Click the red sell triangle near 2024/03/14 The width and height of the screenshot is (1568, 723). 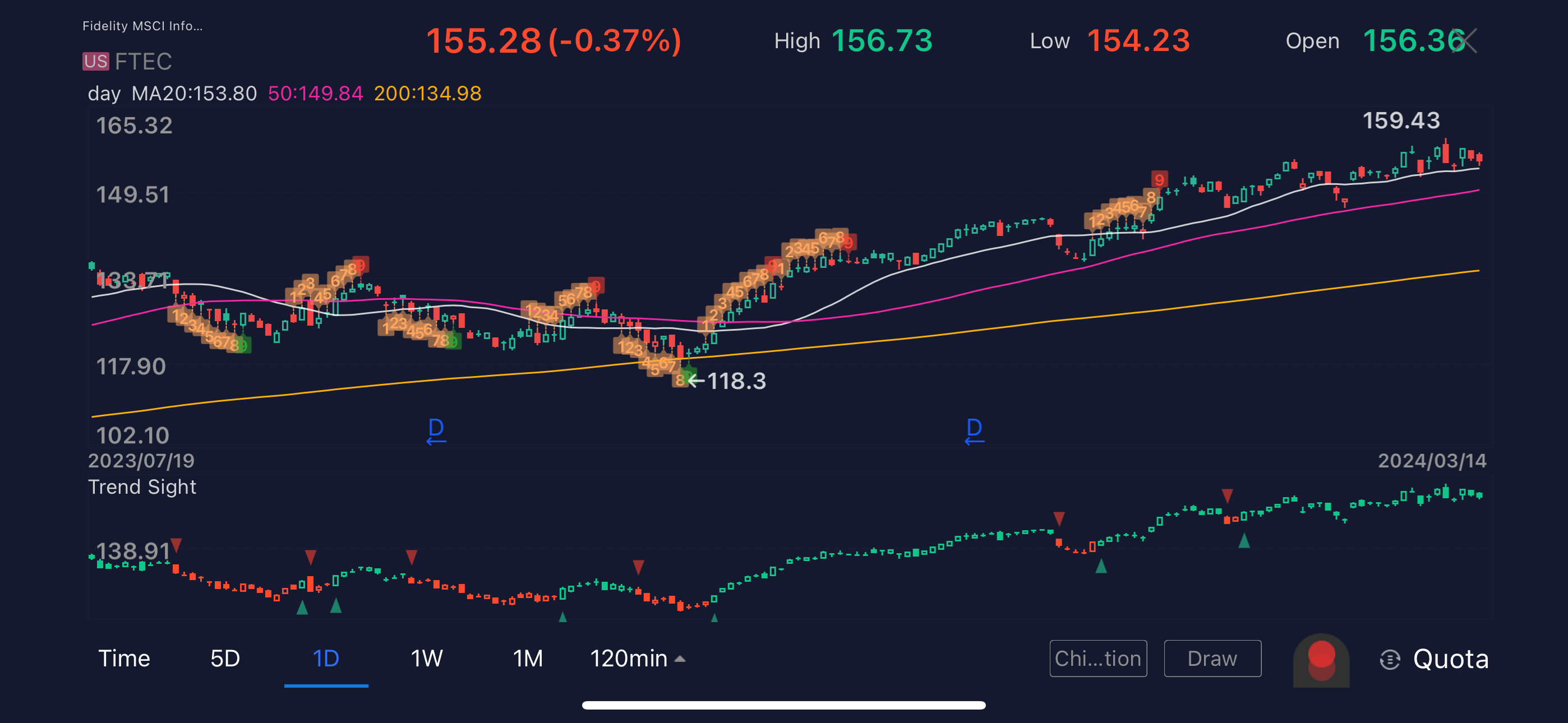click(x=1227, y=495)
